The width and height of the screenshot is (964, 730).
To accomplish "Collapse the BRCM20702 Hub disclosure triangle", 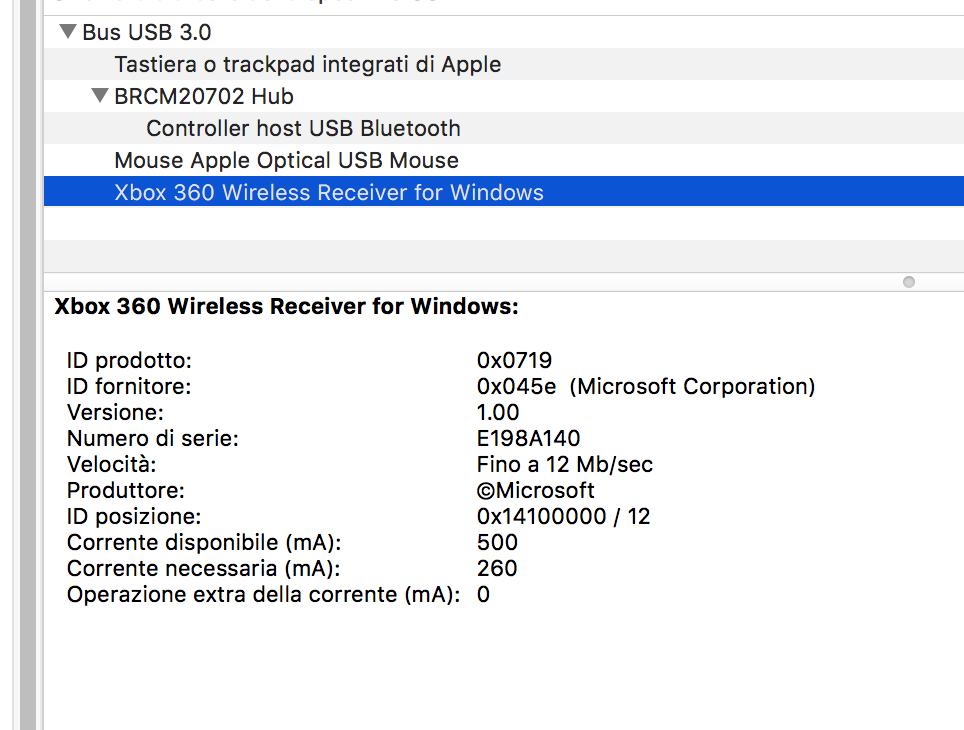I will pyautogui.click(x=99, y=96).
